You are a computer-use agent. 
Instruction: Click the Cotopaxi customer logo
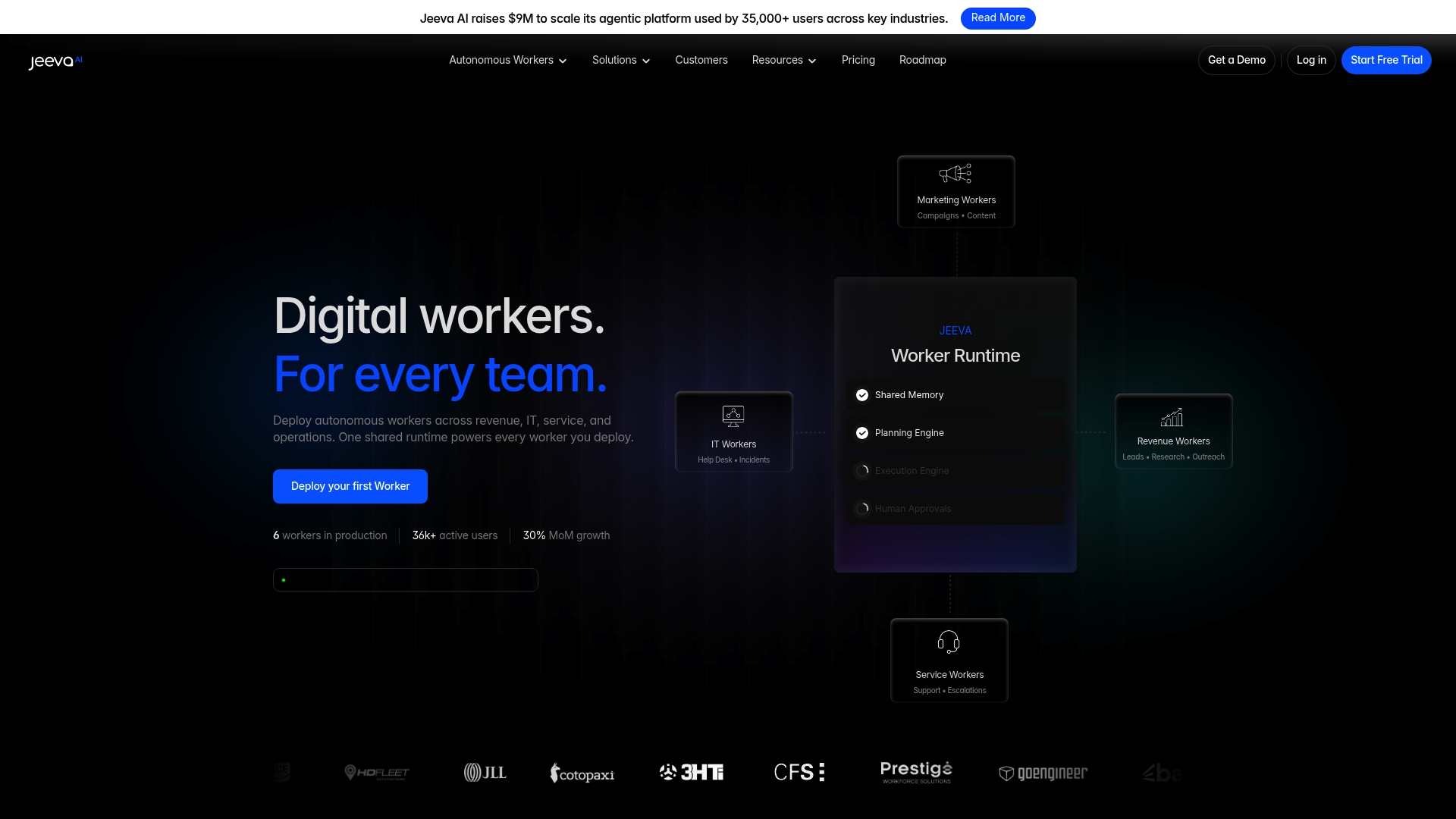[582, 773]
